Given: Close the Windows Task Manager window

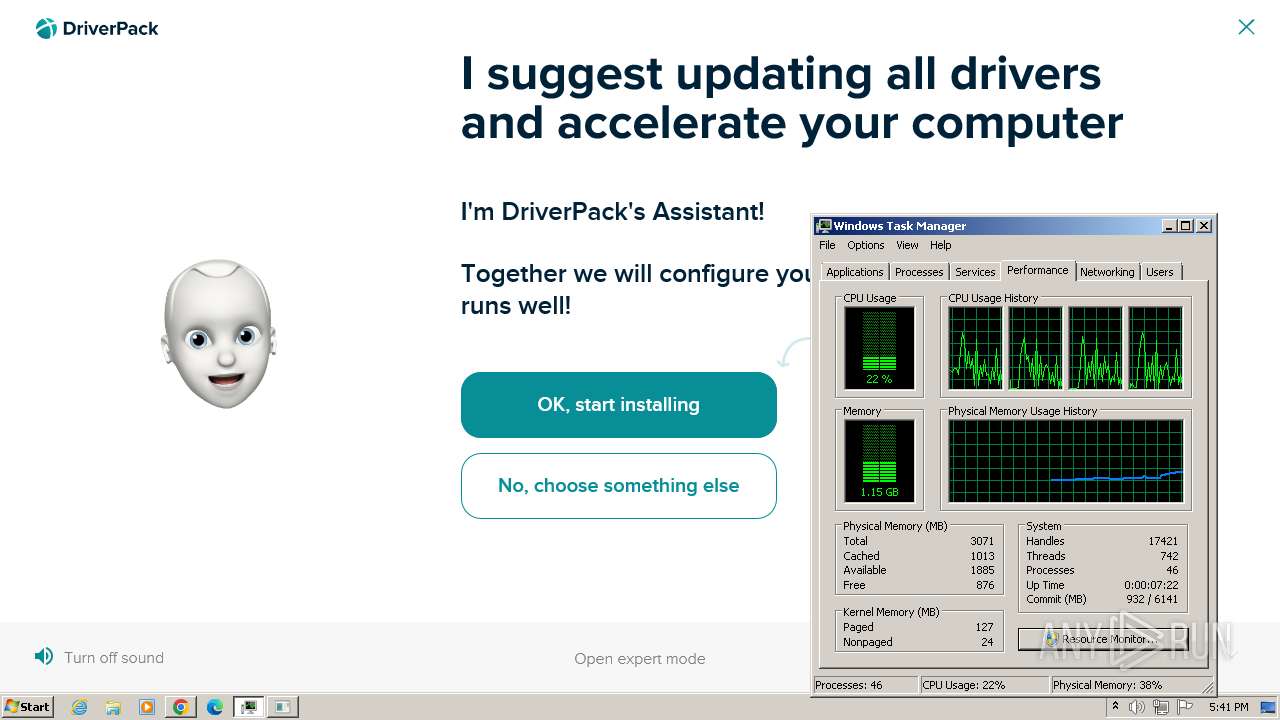Looking at the screenshot, I should point(1204,226).
